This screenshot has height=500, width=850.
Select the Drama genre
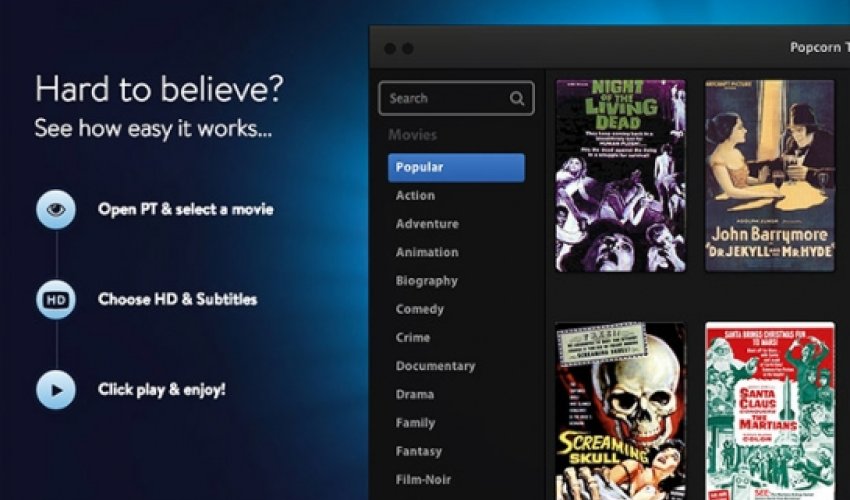(415, 394)
